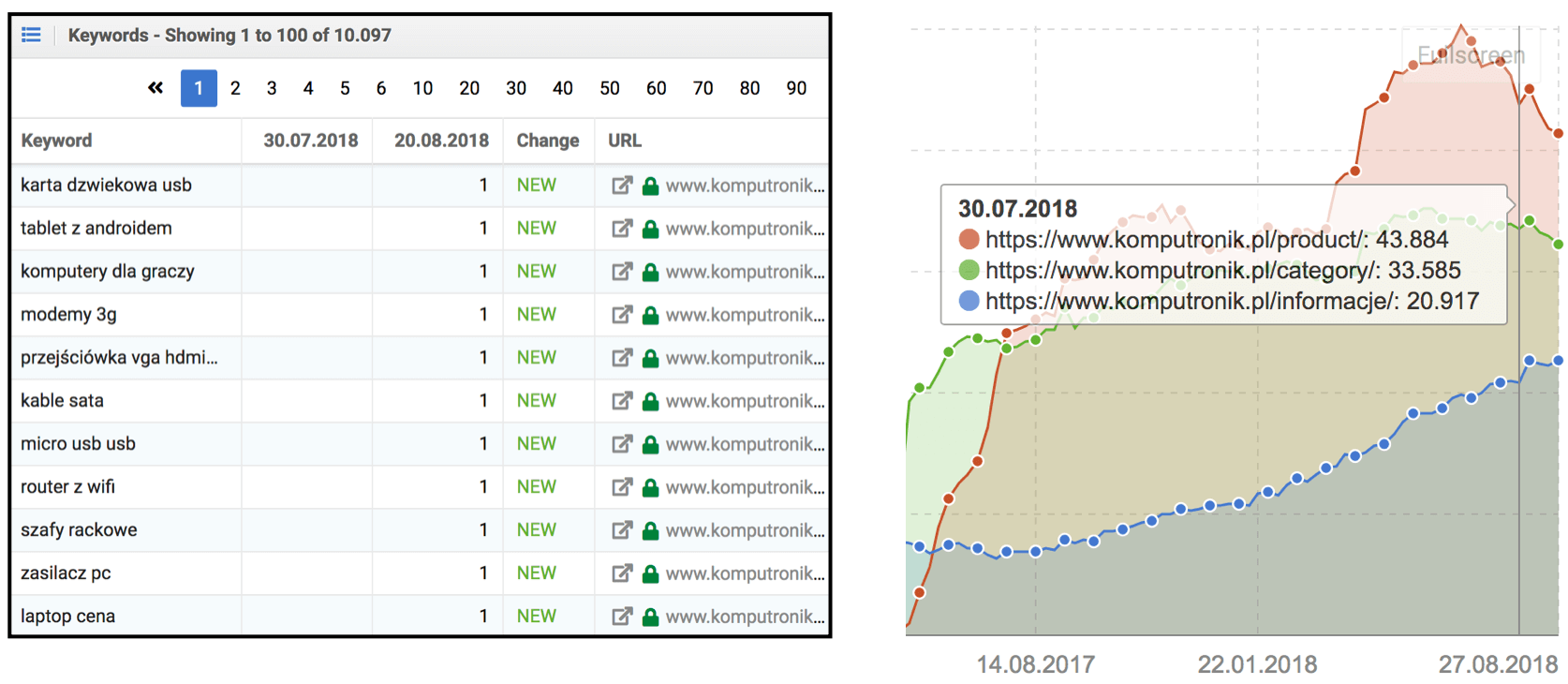Click the HTTPS lock icon for tablet z androidem
This screenshot has width=1568, height=684.
(650, 229)
